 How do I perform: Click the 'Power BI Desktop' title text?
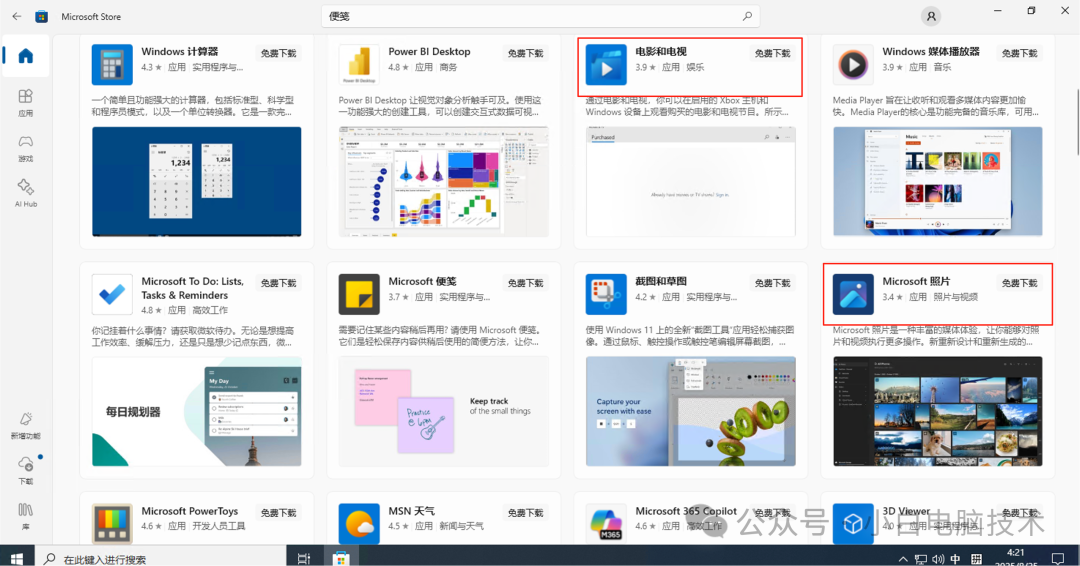(x=429, y=52)
